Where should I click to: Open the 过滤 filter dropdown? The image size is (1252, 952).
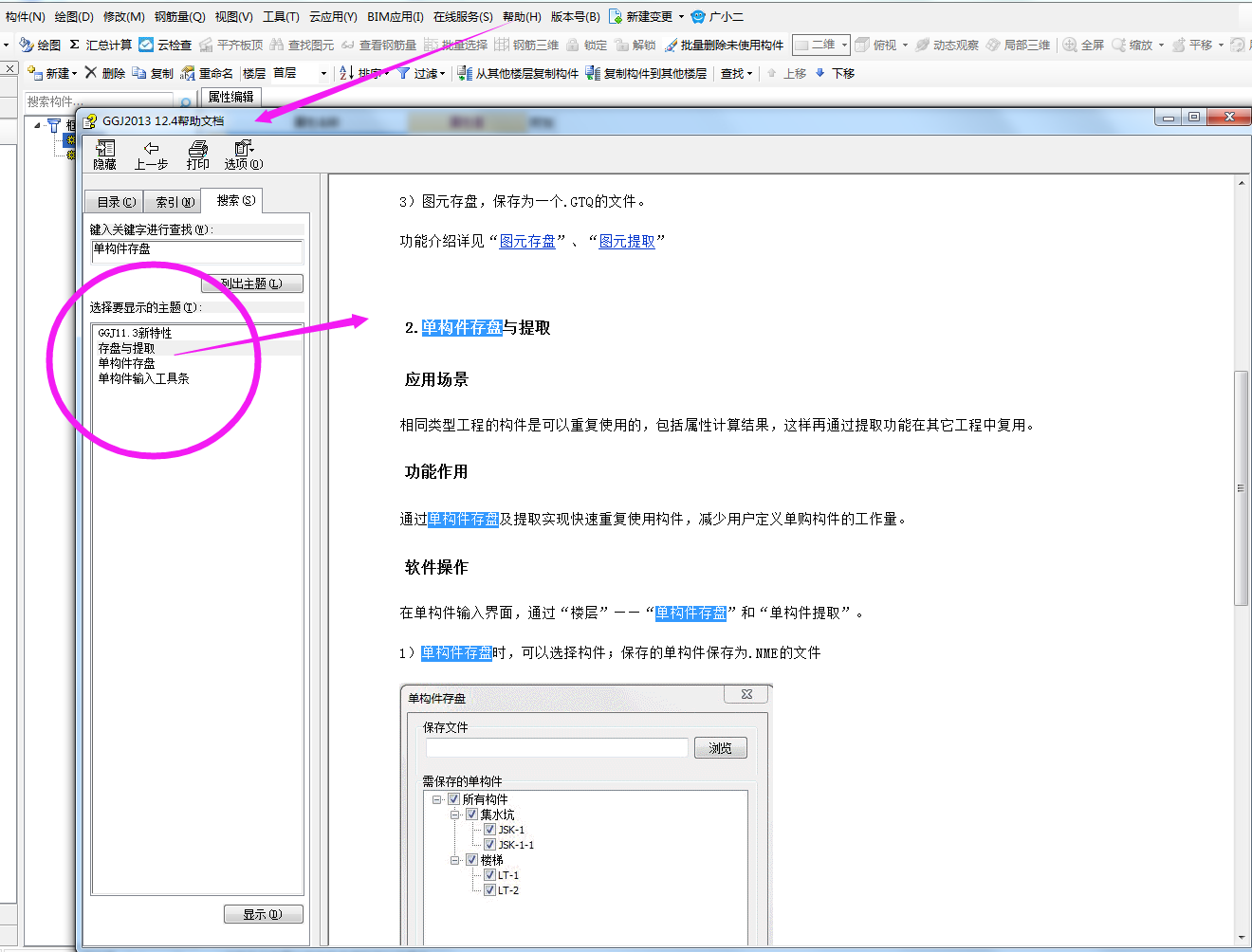(x=443, y=73)
